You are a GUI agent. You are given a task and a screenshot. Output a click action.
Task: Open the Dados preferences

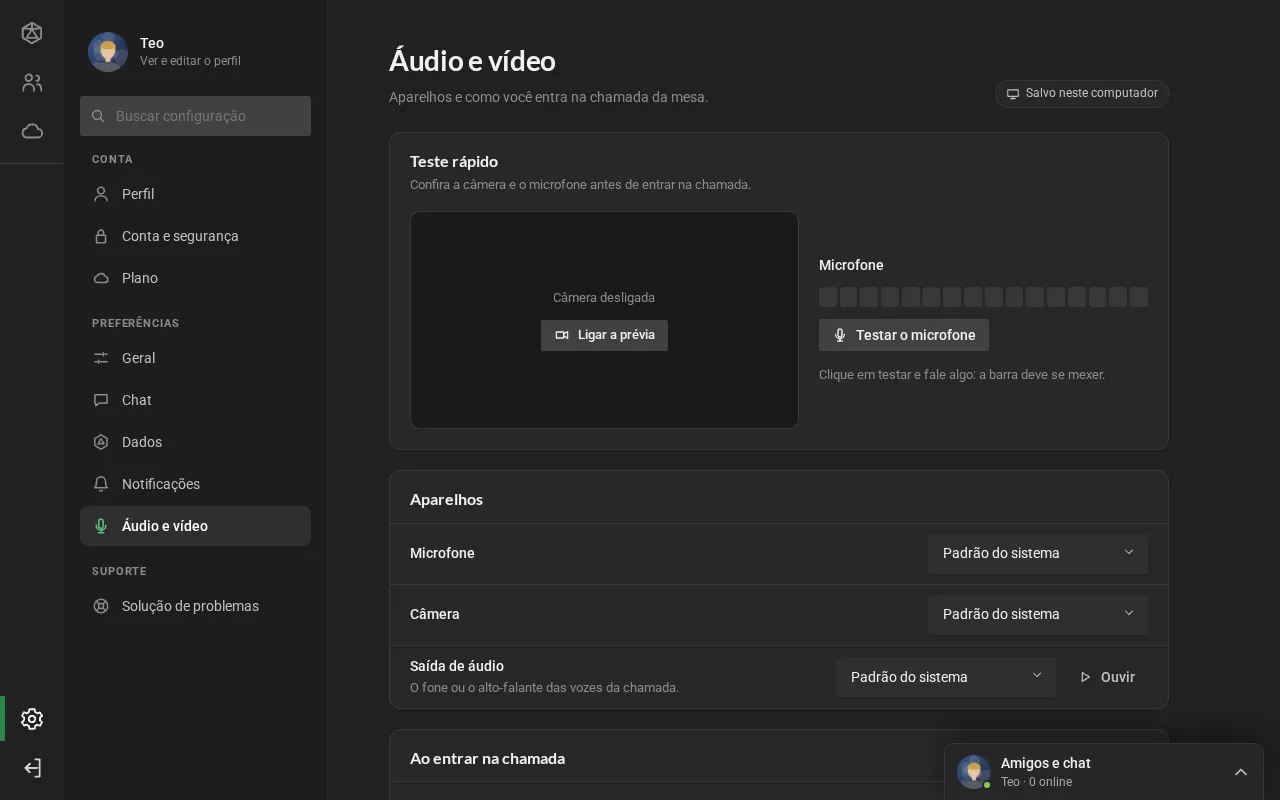pos(195,442)
